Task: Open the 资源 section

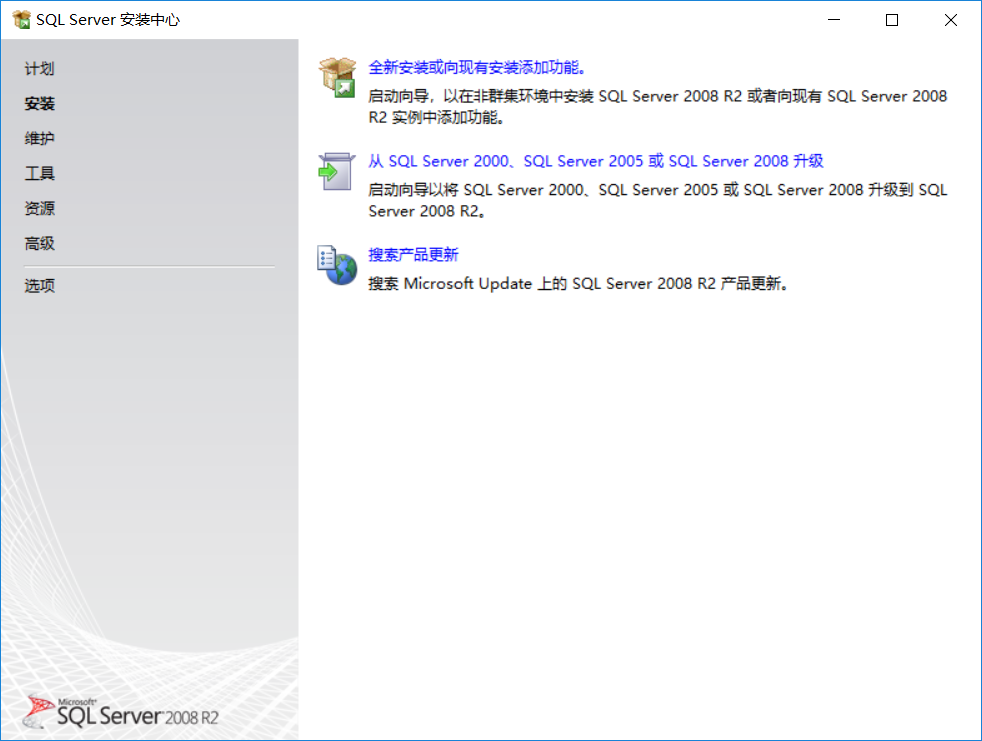Action: pos(40,208)
